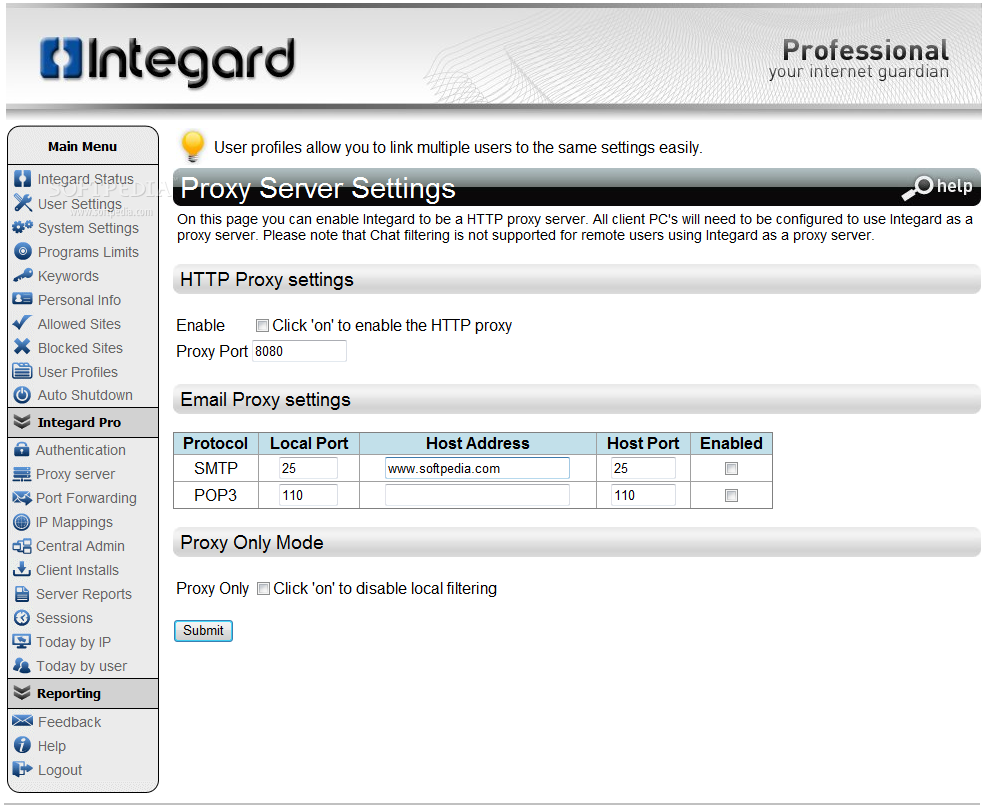Screen dimensions: 986x810
Task: Click the Logout link
Action: point(60,770)
